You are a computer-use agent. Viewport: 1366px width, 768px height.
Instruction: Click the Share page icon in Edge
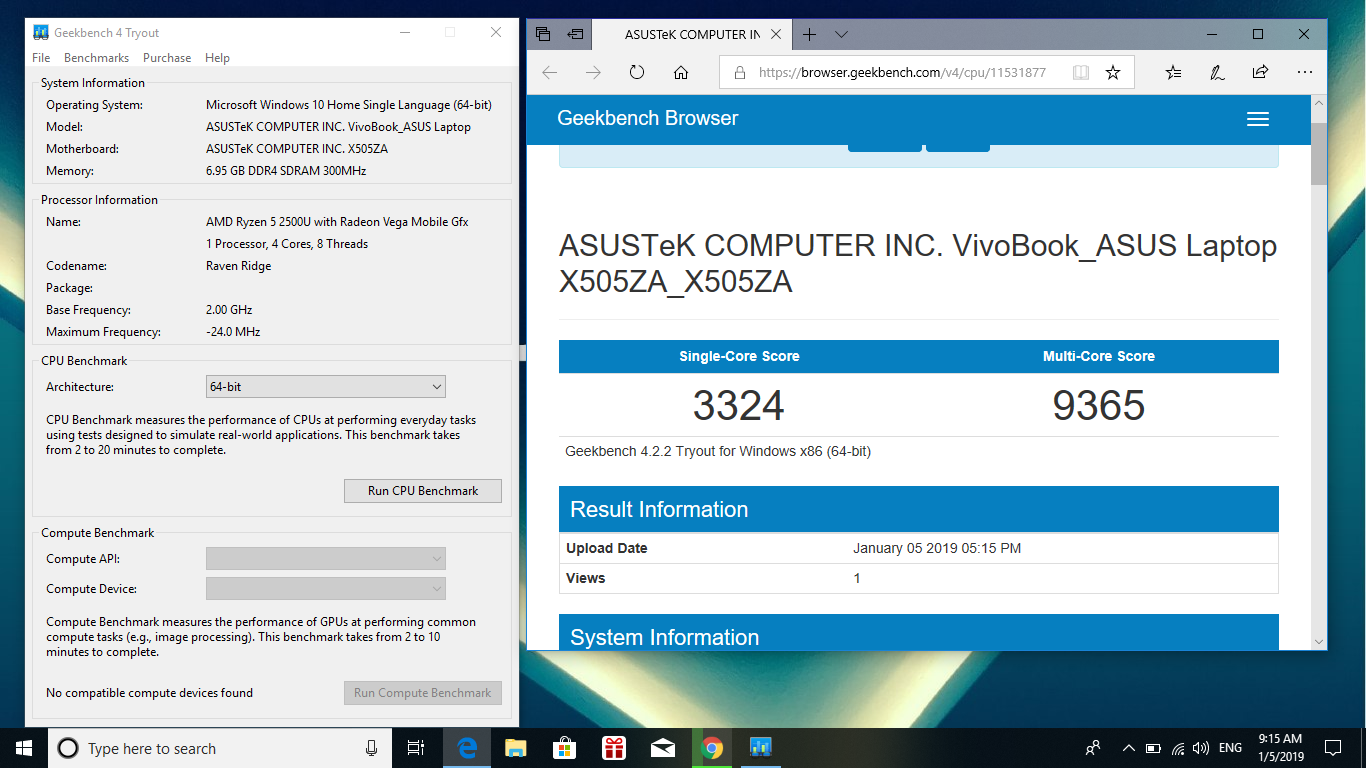[x=1260, y=72]
